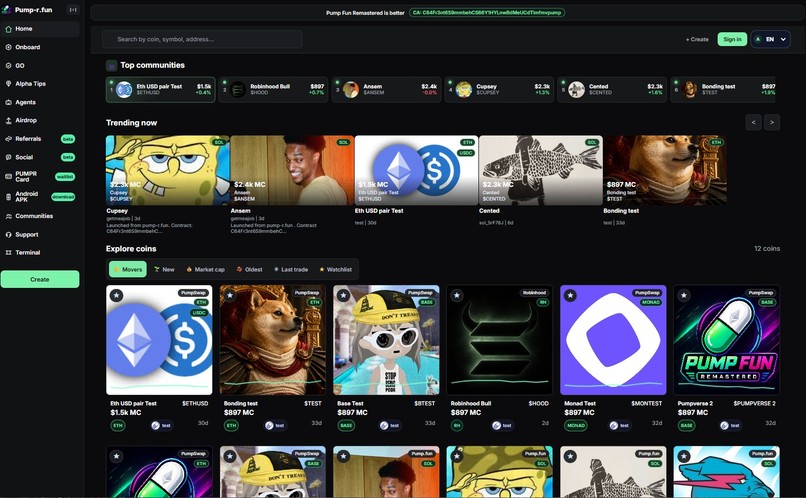Open Referrals beta in the sidebar
The width and height of the screenshot is (806, 498).
(x=40, y=139)
